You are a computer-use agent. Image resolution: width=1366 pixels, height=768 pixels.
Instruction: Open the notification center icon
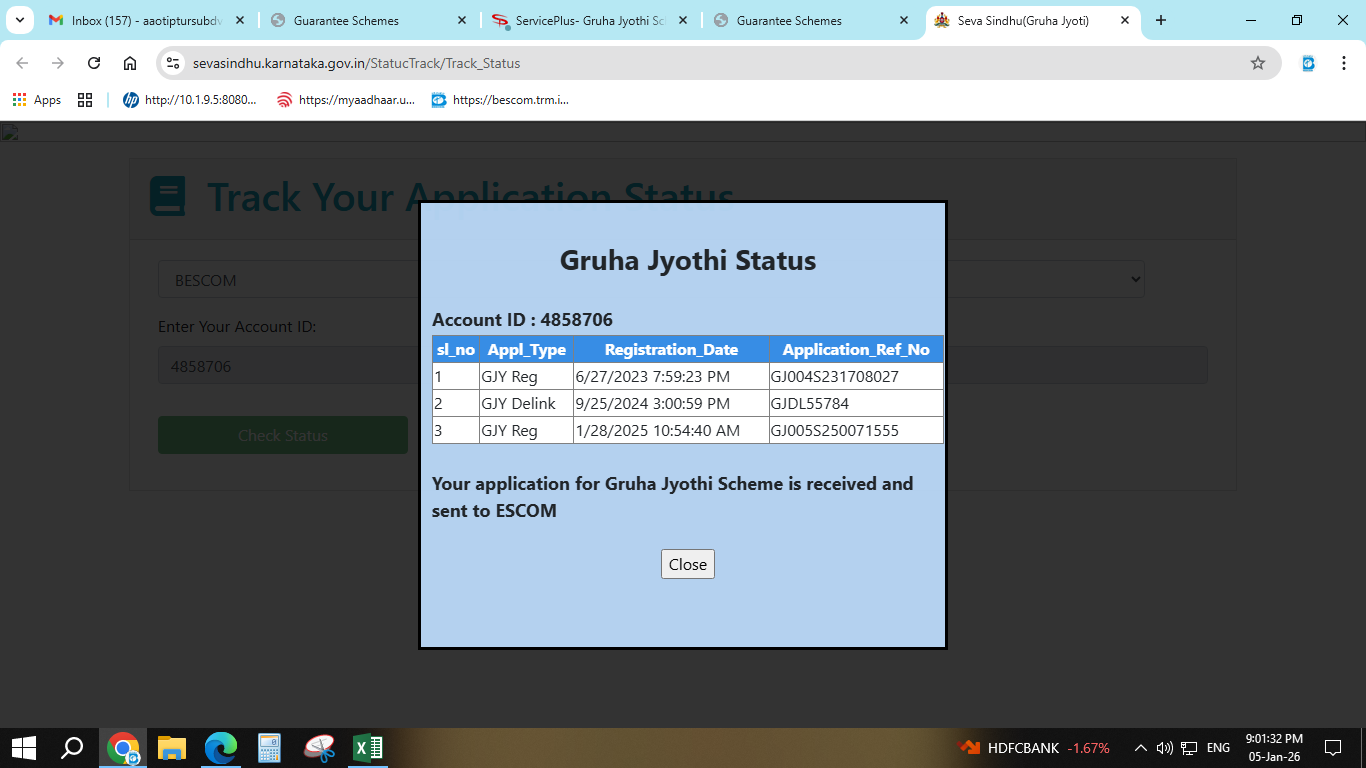pos(1332,747)
